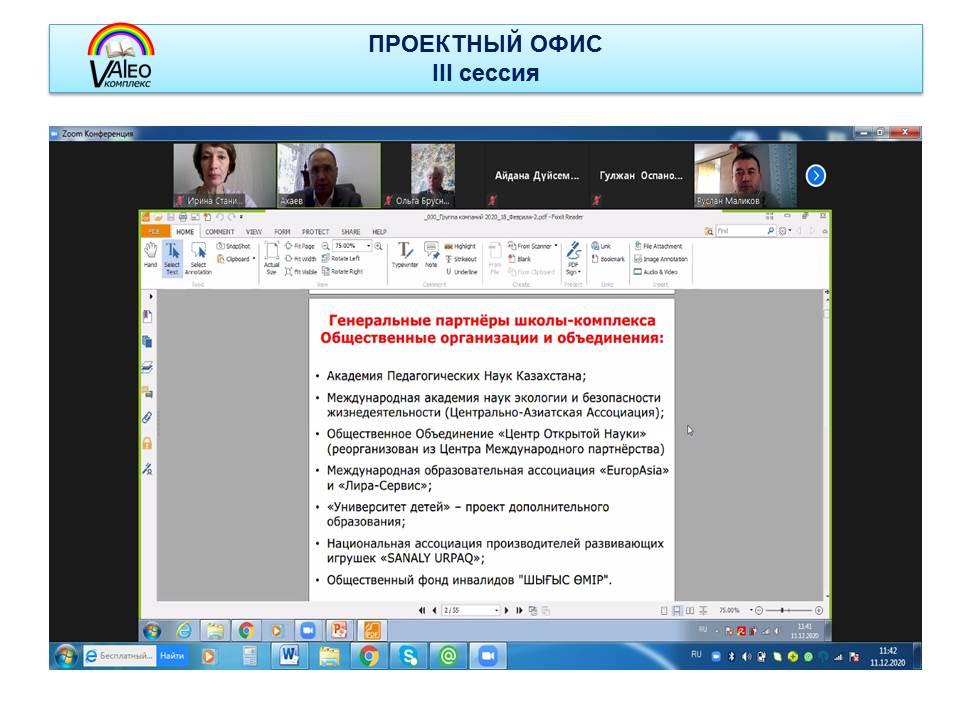Insert Audio & Video
The height and width of the screenshot is (720, 960).
point(656,272)
